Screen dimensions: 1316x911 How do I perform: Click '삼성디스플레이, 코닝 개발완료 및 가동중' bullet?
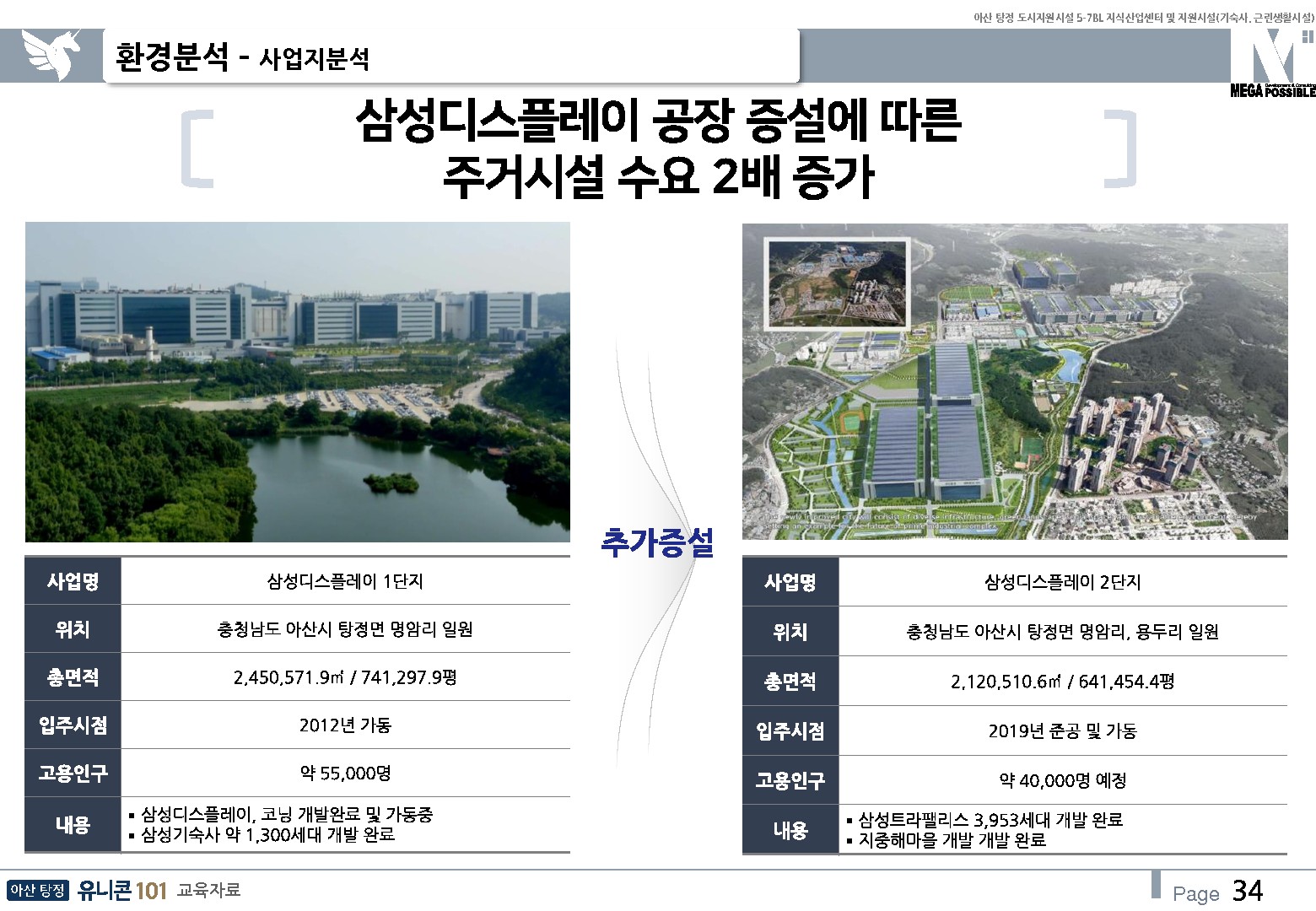pos(281,815)
